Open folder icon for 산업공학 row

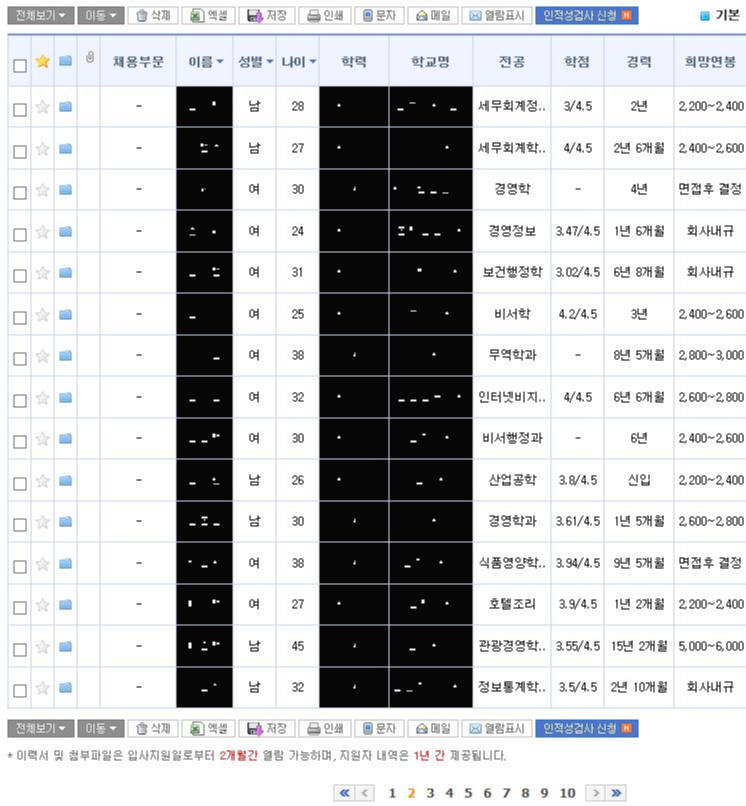pyautogui.click(x=65, y=480)
